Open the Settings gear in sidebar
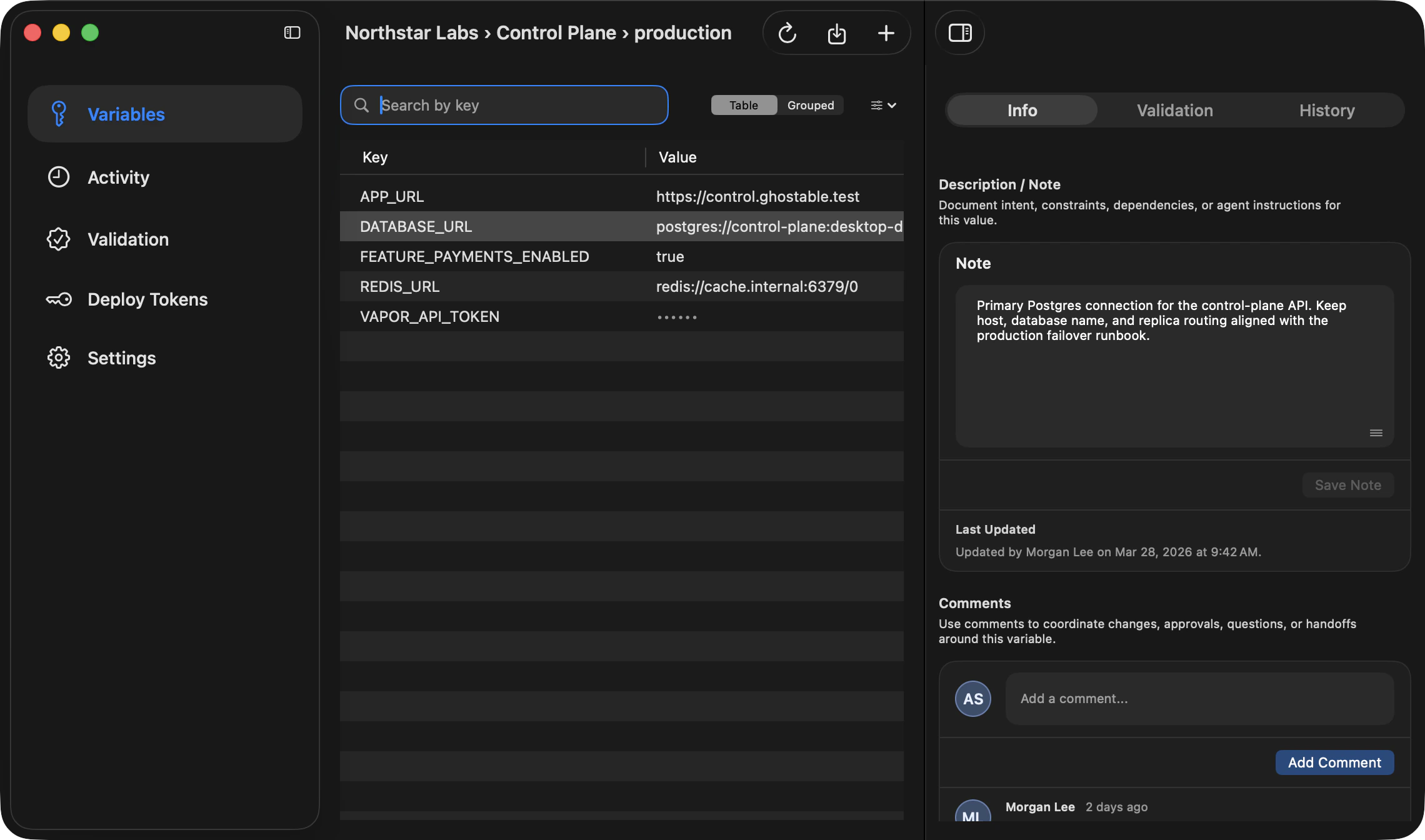The height and width of the screenshot is (840, 1425). point(59,357)
